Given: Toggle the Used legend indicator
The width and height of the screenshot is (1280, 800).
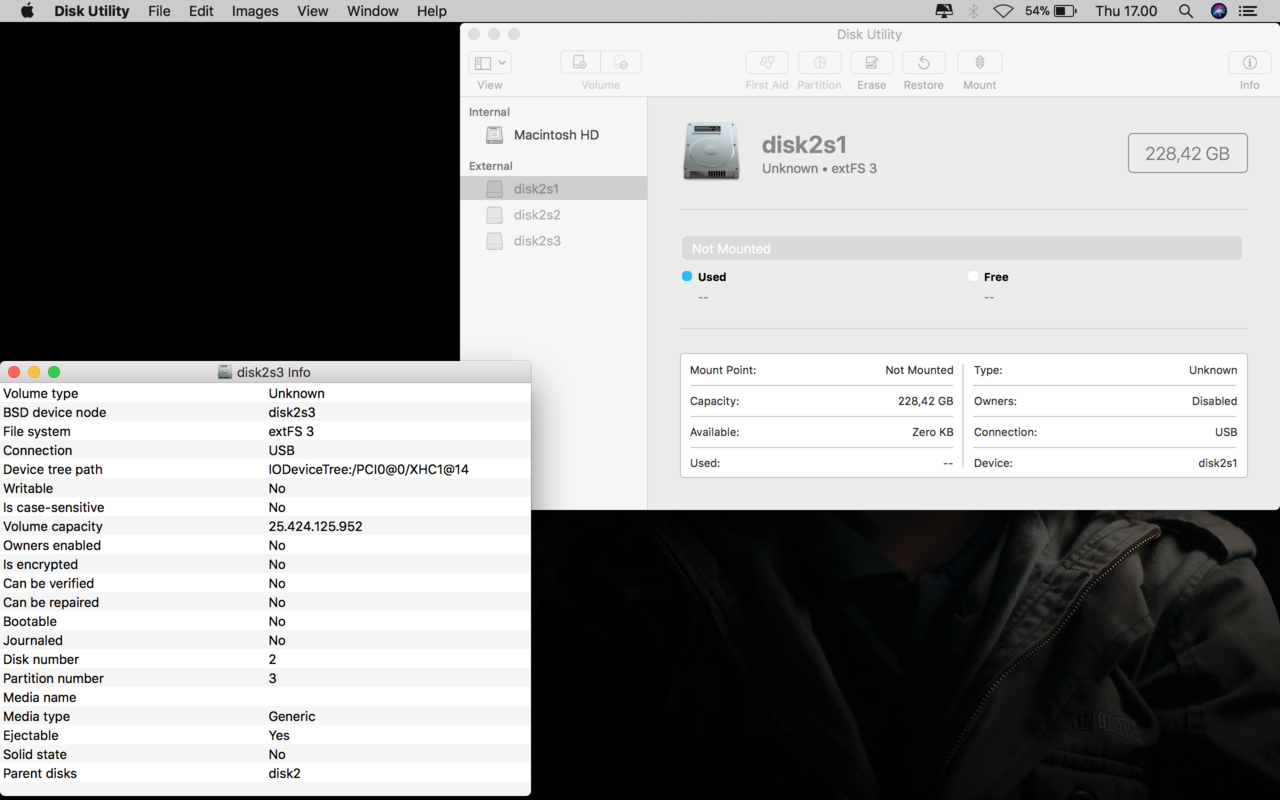Looking at the screenshot, I should click(685, 276).
